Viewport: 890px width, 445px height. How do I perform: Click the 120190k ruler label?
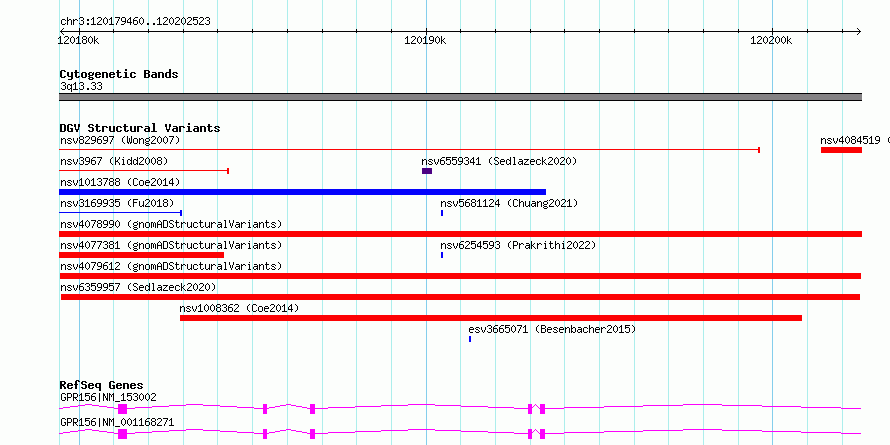425,40
